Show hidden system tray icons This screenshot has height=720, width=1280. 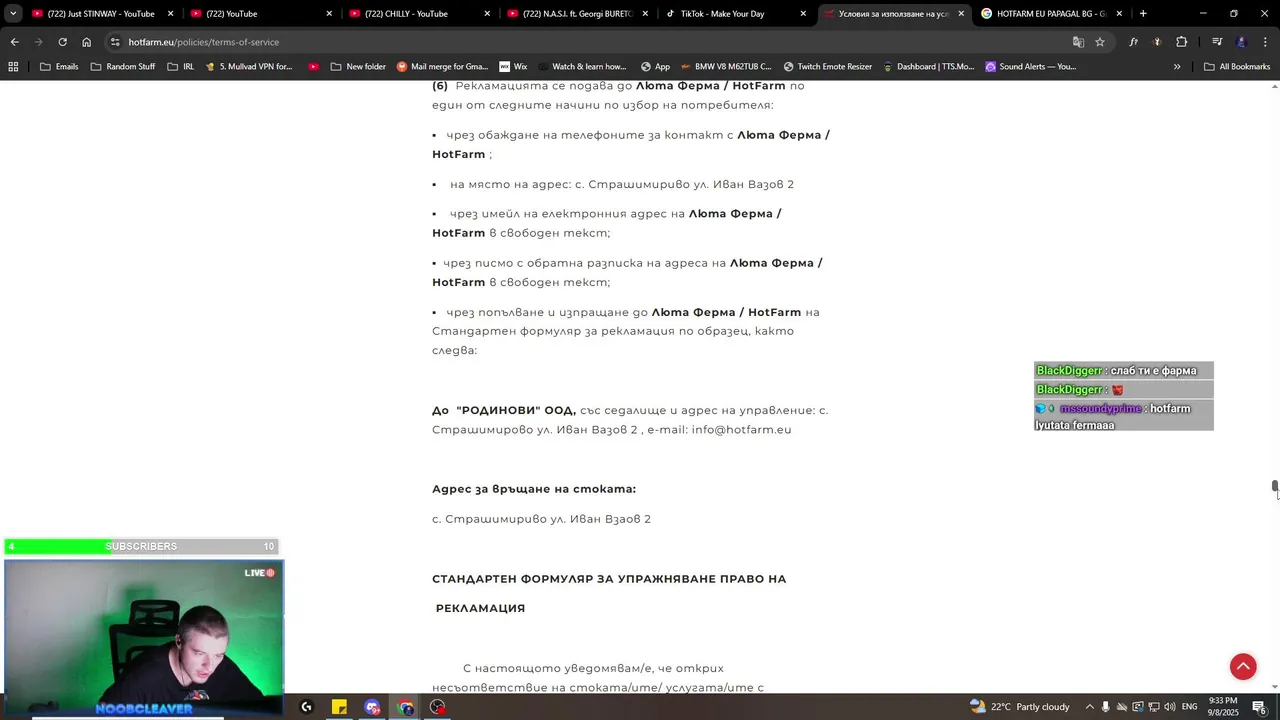tap(1089, 707)
